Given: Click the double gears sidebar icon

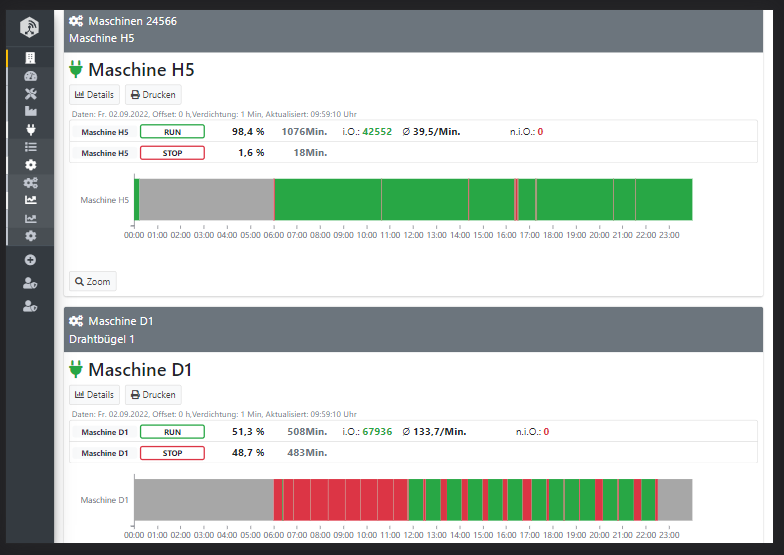Looking at the screenshot, I should [30, 182].
